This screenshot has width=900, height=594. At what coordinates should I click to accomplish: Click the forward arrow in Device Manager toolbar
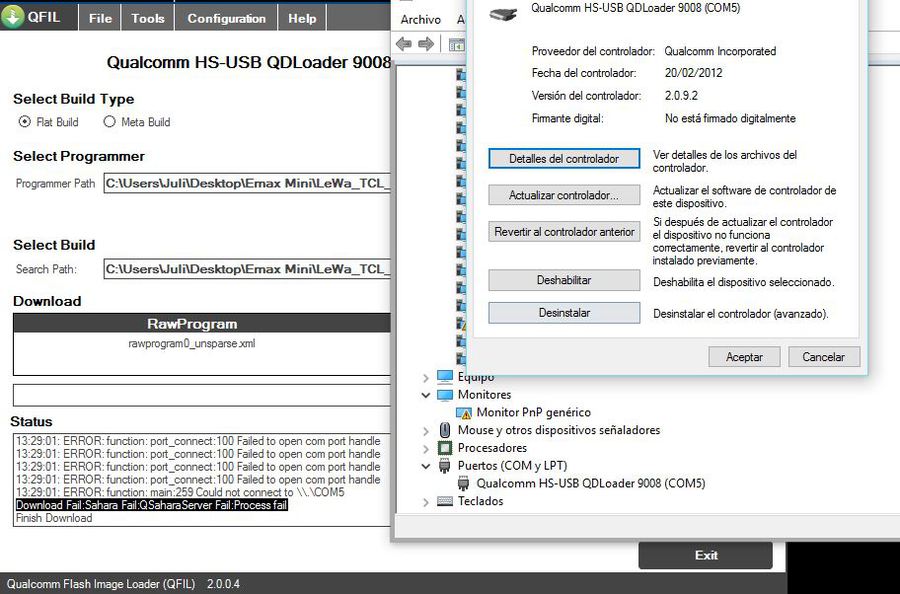(x=426, y=44)
